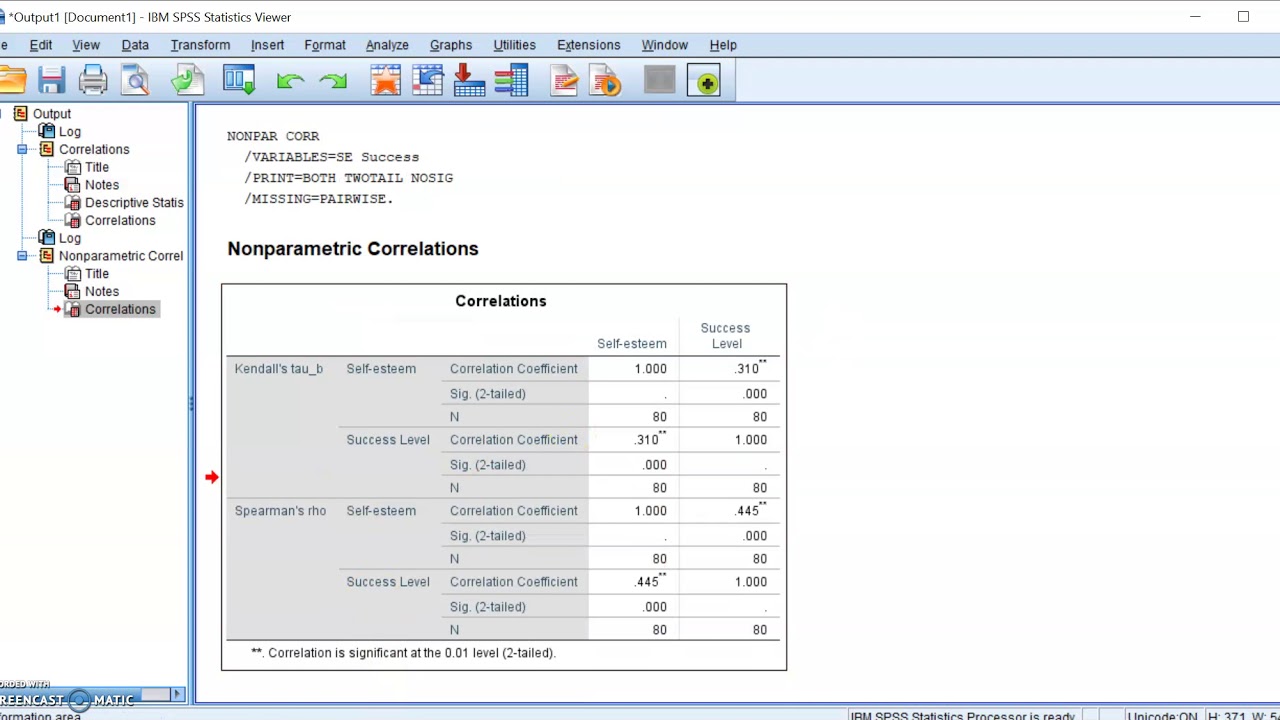Image resolution: width=1280 pixels, height=720 pixels.
Task: Select Descriptive Statis item in outline
Action: click(x=134, y=203)
